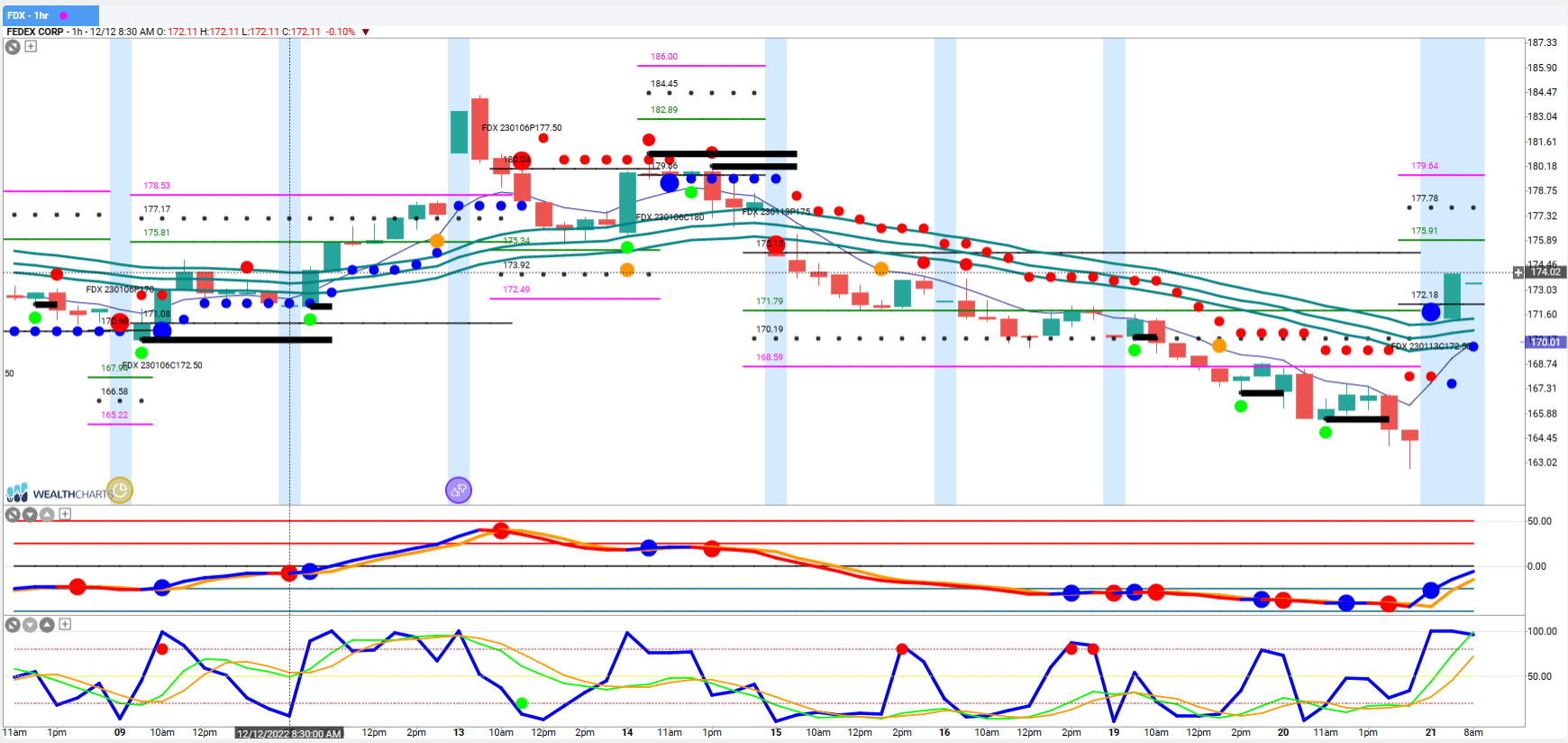This screenshot has width=1568, height=743.
Task: Click the magenta link dot in FDX tab
Action: [x=63, y=16]
